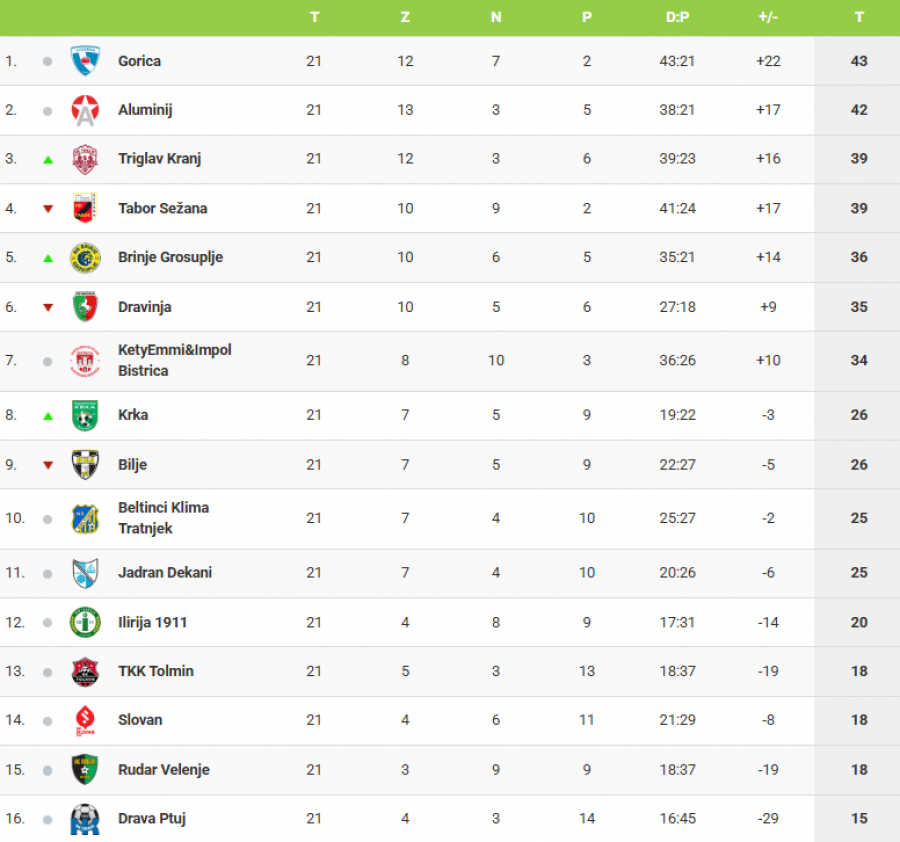Sort by the Z wins column header
Viewport: 900px width, 842px height.
[405, 17]
